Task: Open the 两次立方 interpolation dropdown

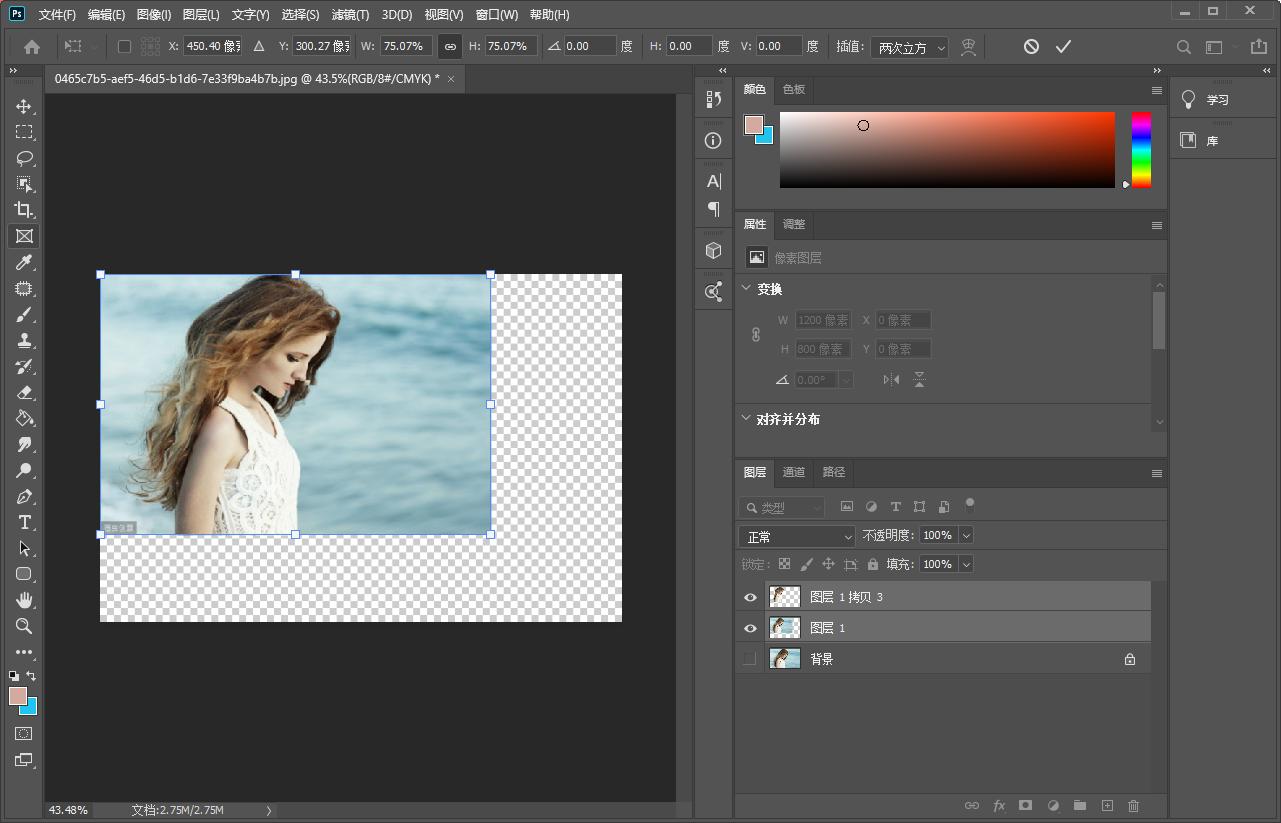Action: (909, 46)
